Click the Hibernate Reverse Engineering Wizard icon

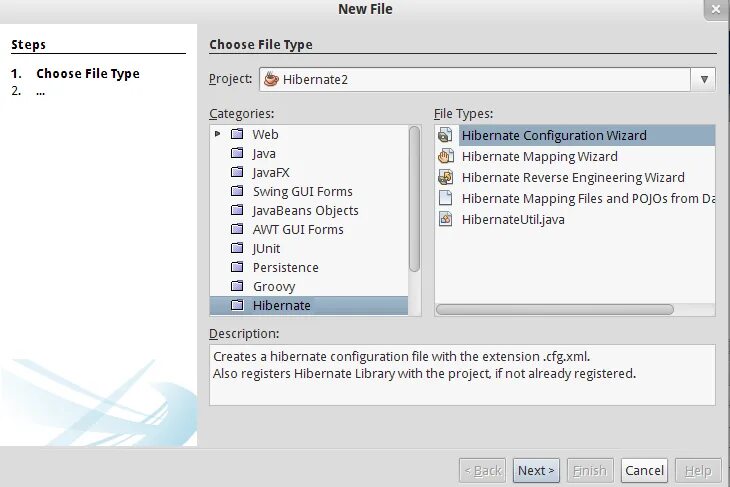(x=446, y=177)
